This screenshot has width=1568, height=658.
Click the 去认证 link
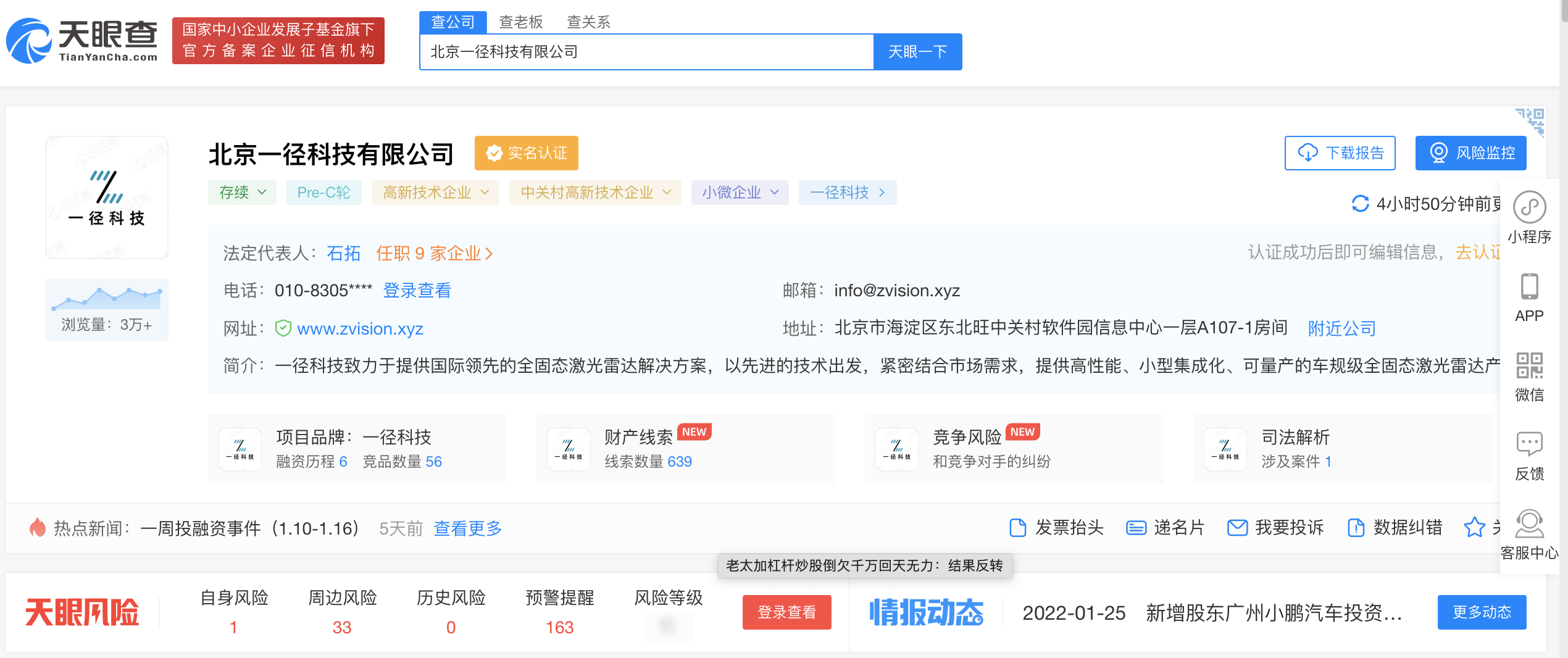pyautogui.click(x=1478, y=252)
